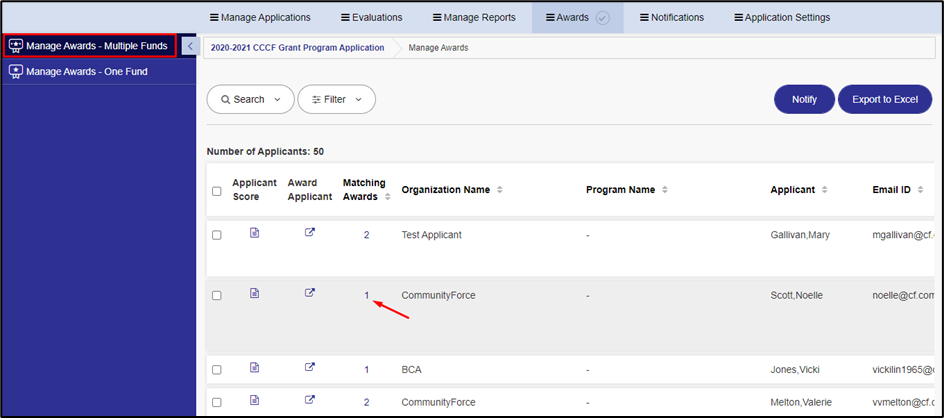Open Applicant Score icon for Melton,Valerie row

(255, 399)
